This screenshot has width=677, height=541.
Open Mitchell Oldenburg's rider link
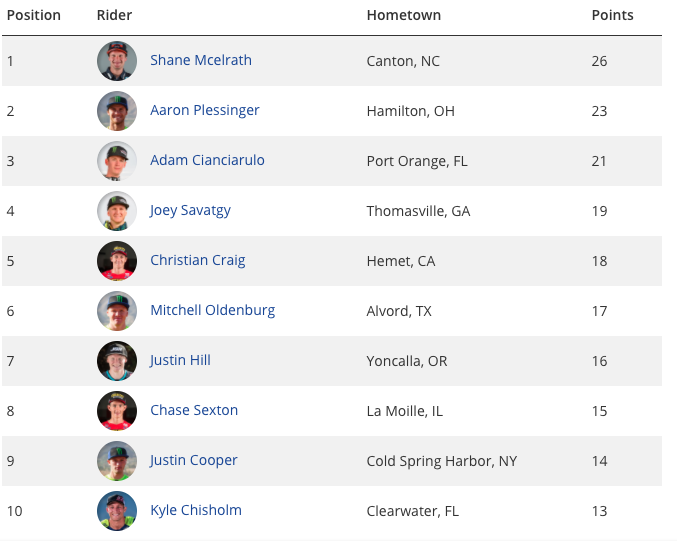click(x=212, y=310)
